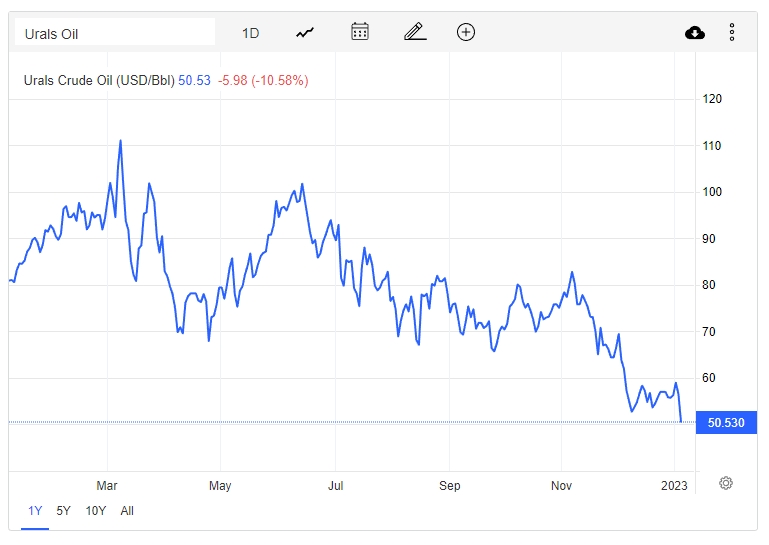Click the 2023 label on time axis
Image resolution: width=769 pixels, height=545 pixels.
coord(675,486)
